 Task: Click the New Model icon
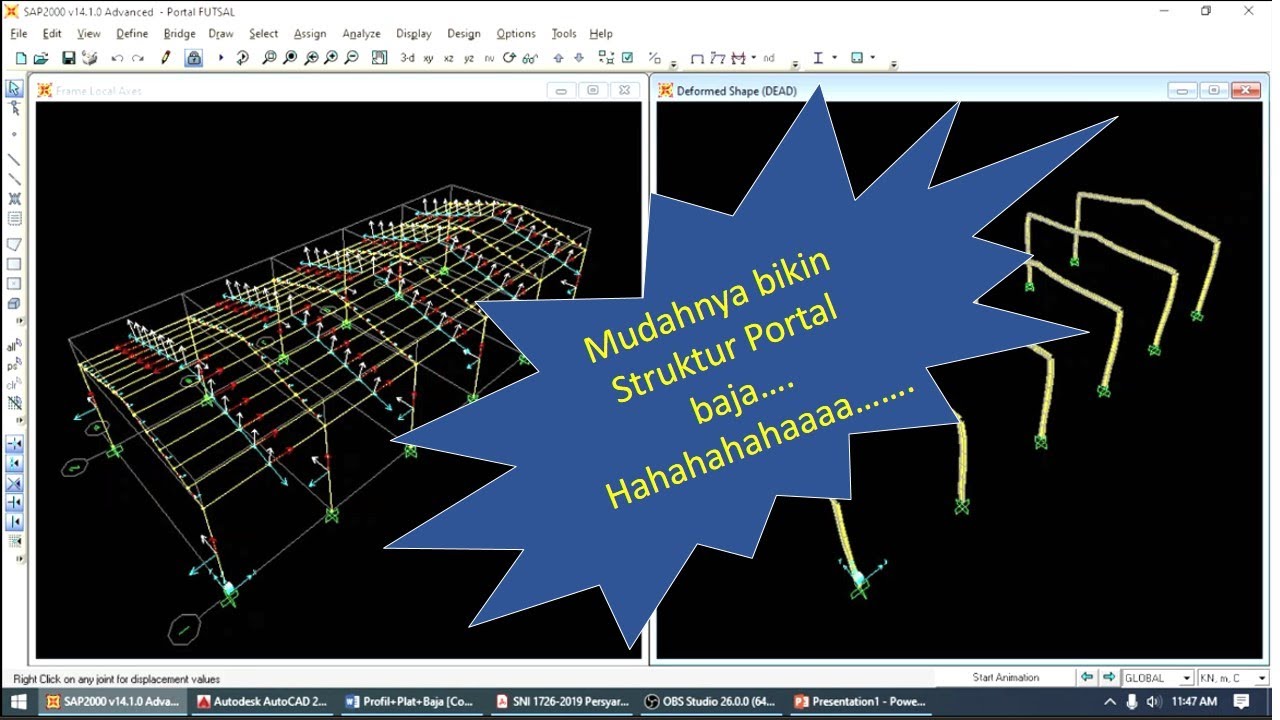[x=21, y=59]
